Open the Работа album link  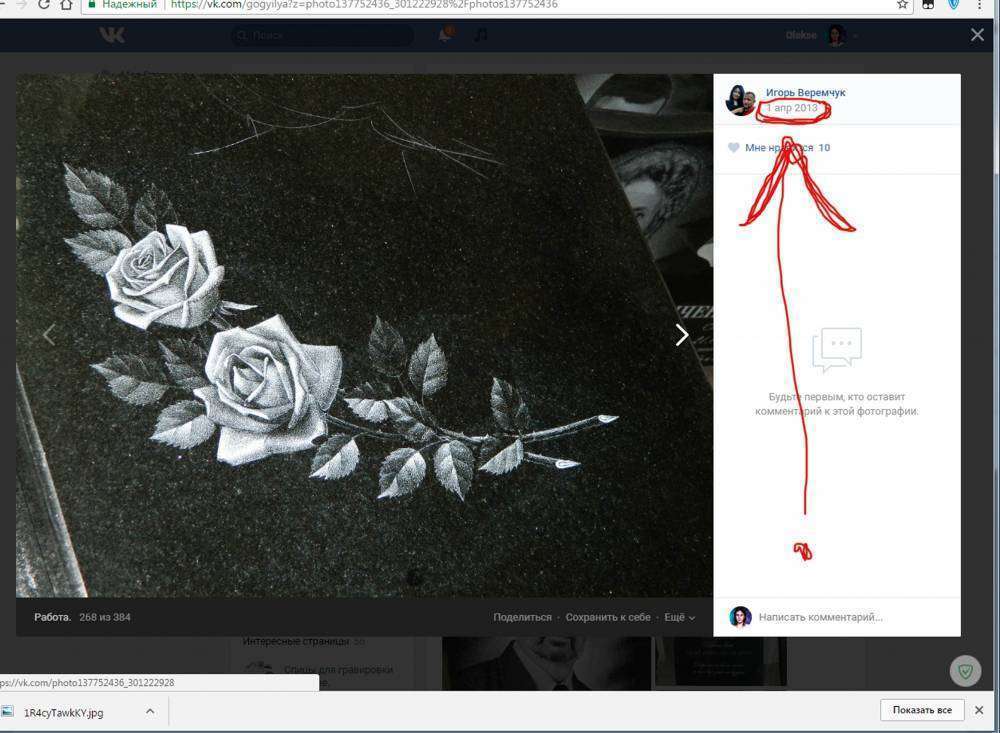(52, 617)
